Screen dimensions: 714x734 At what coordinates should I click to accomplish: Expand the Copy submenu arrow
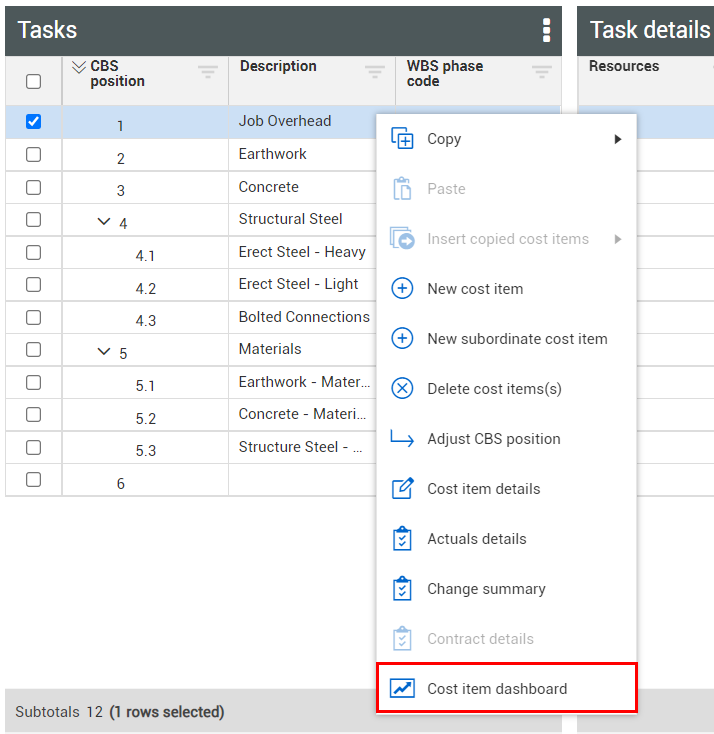618,139
